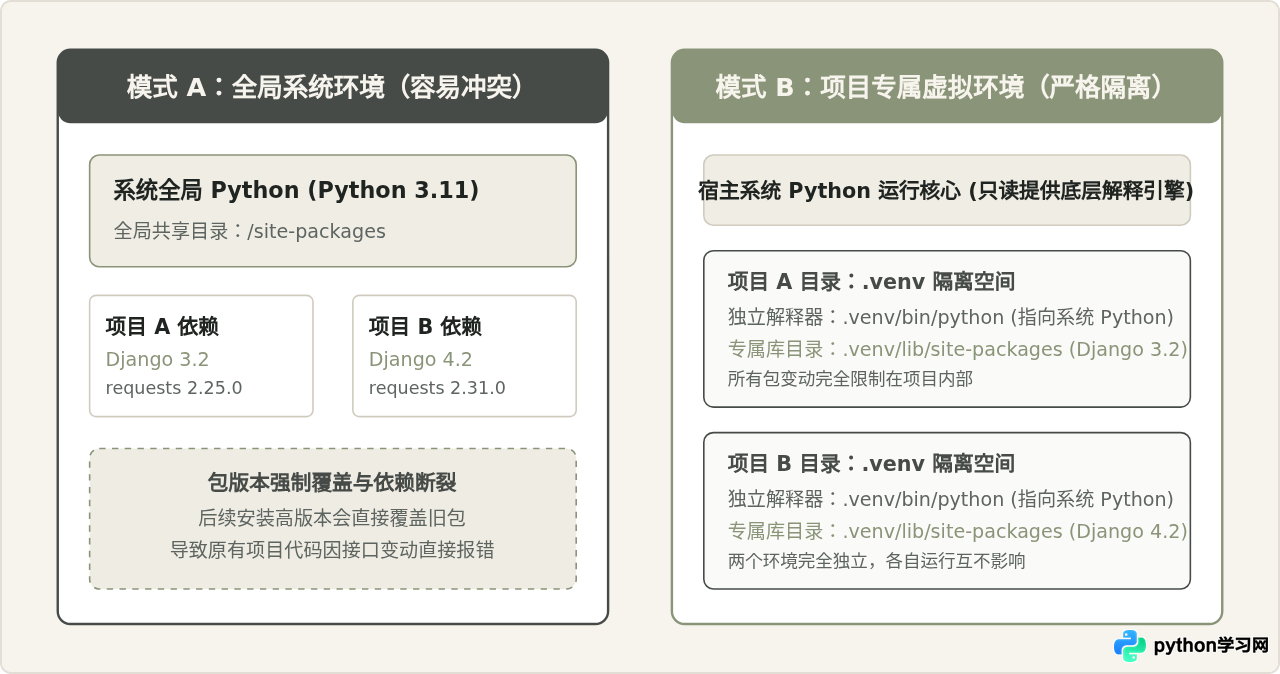Click '系统全局 Python (Python 3.11)' title
This screenshot has height=674, width=1280.
tap(296, 190)
